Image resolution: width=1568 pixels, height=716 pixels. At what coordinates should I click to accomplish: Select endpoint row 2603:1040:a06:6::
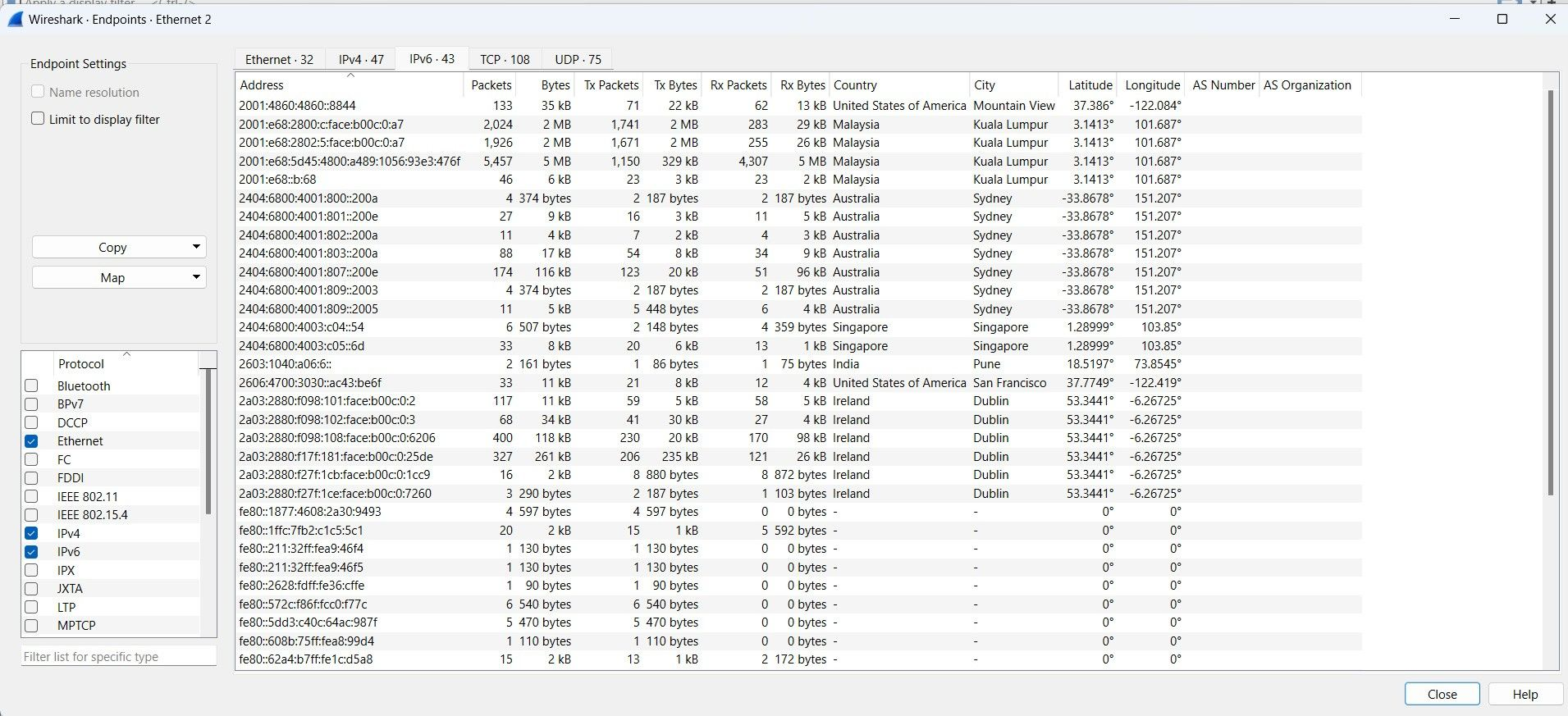point(798,364)
